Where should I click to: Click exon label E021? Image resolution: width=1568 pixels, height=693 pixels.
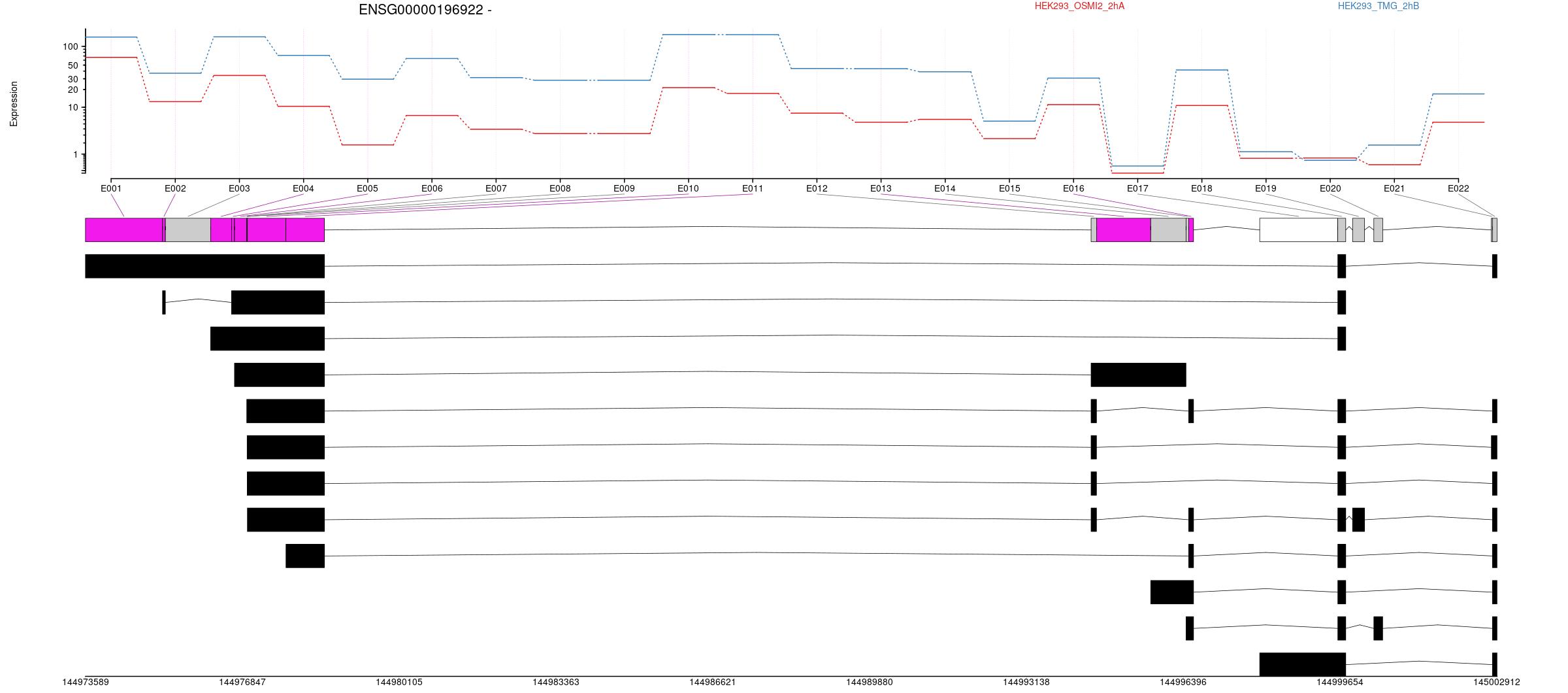click(1394, 188)
